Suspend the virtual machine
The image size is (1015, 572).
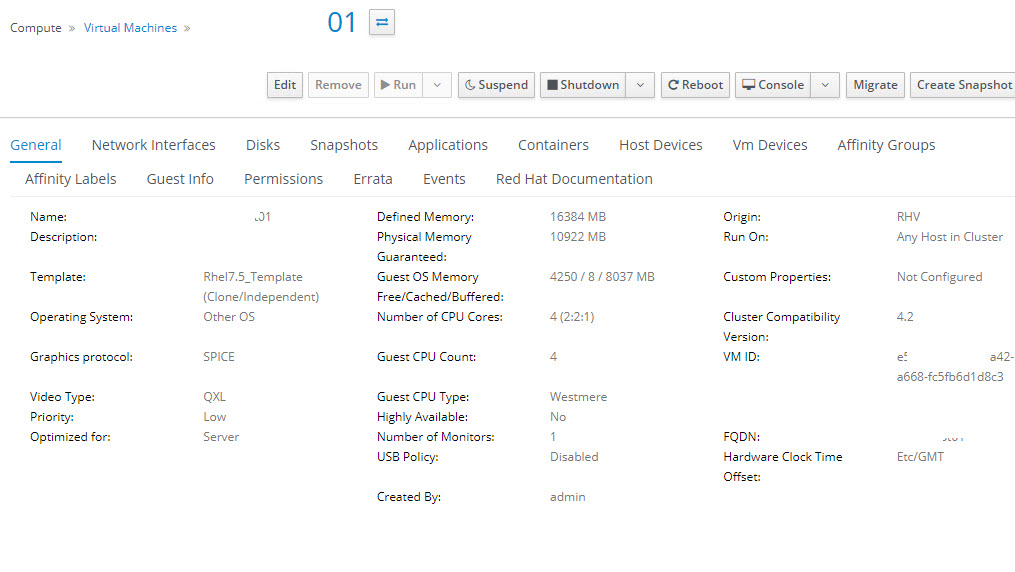tap(496, 85)
